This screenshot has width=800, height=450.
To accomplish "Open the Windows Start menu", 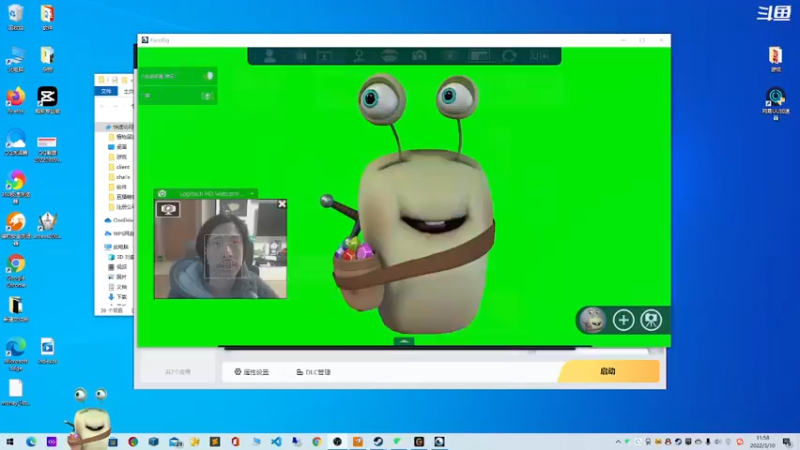I will click(x=10, y=442).
